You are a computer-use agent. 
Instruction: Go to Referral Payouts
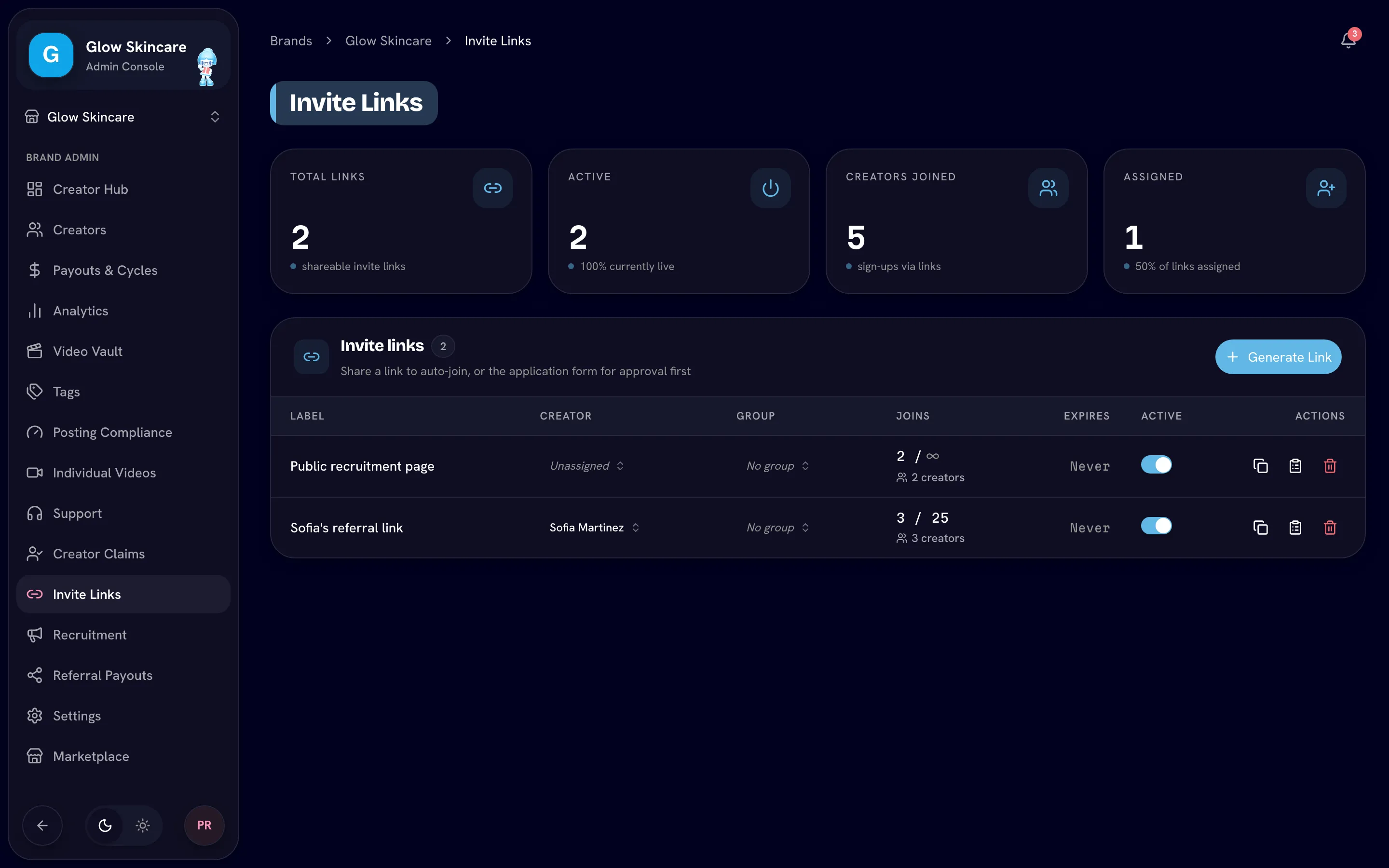pos(123,675)
